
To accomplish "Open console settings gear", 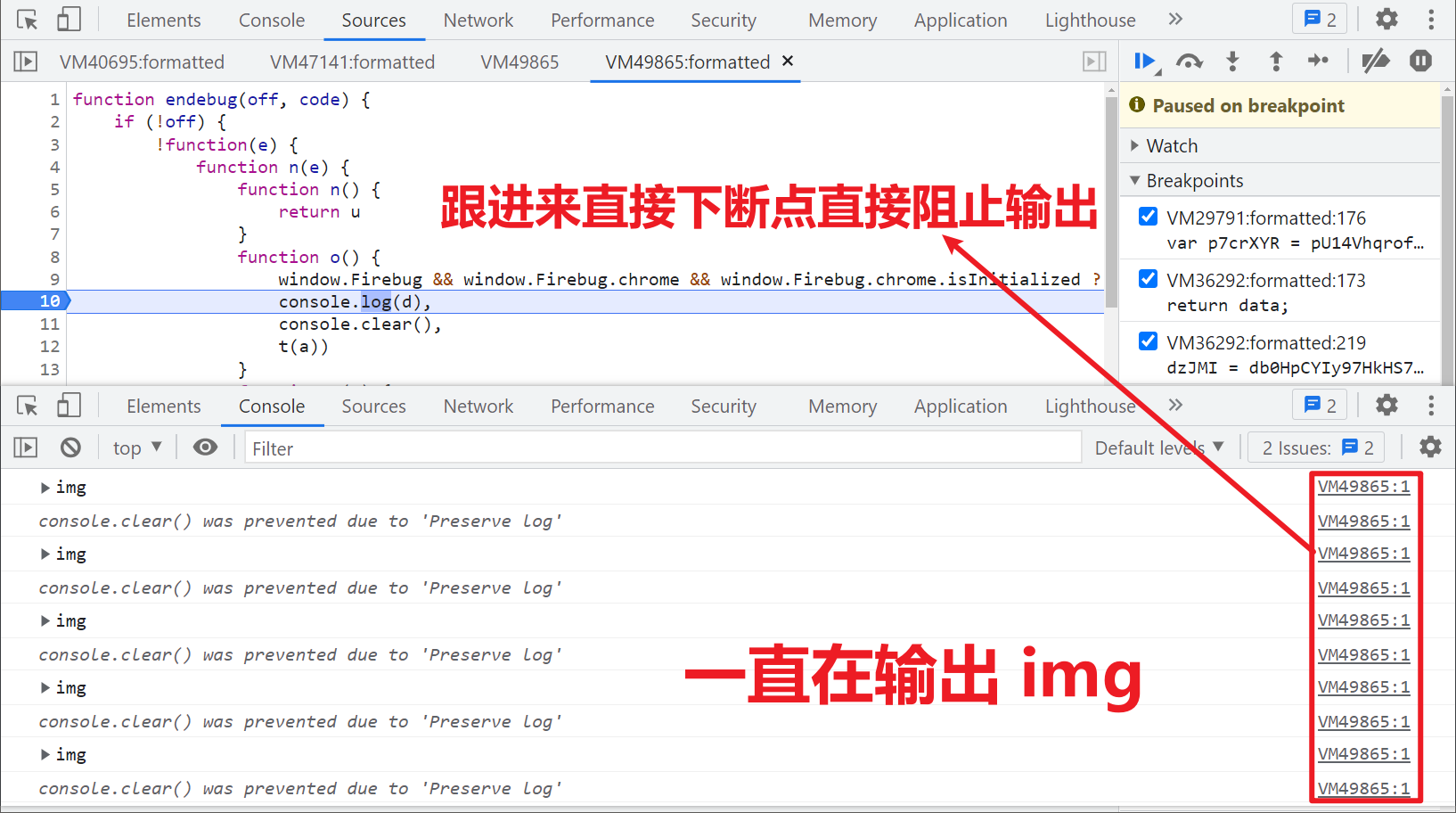I will point(1430,447).
